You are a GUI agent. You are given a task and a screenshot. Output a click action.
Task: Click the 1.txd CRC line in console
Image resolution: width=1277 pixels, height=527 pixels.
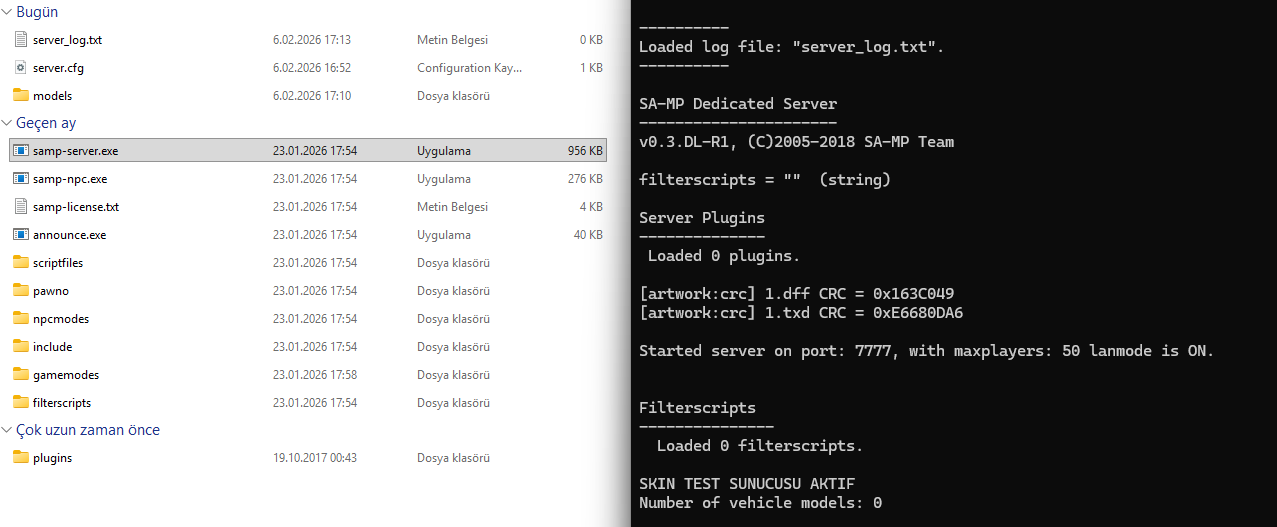(x=801, y=313)
